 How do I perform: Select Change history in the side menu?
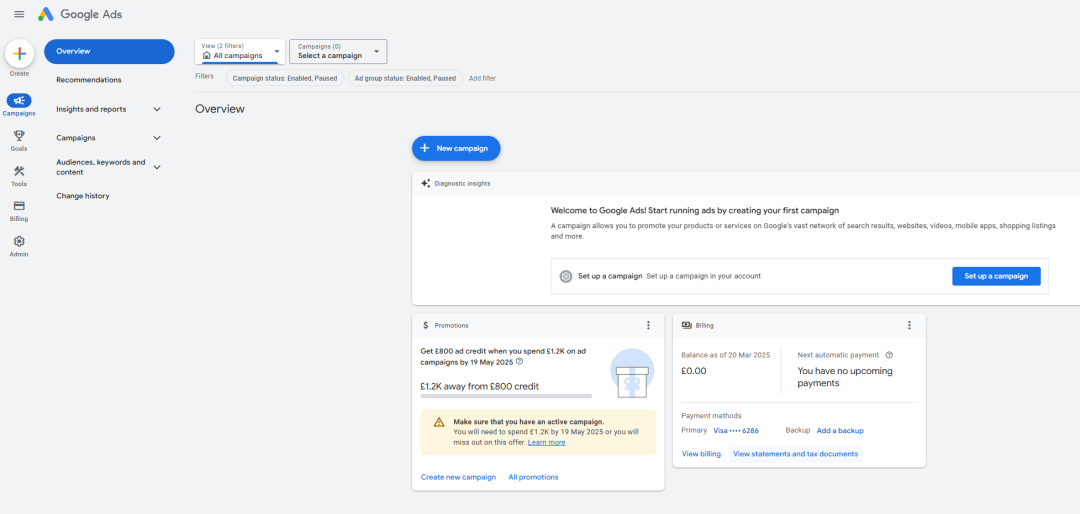83,196
